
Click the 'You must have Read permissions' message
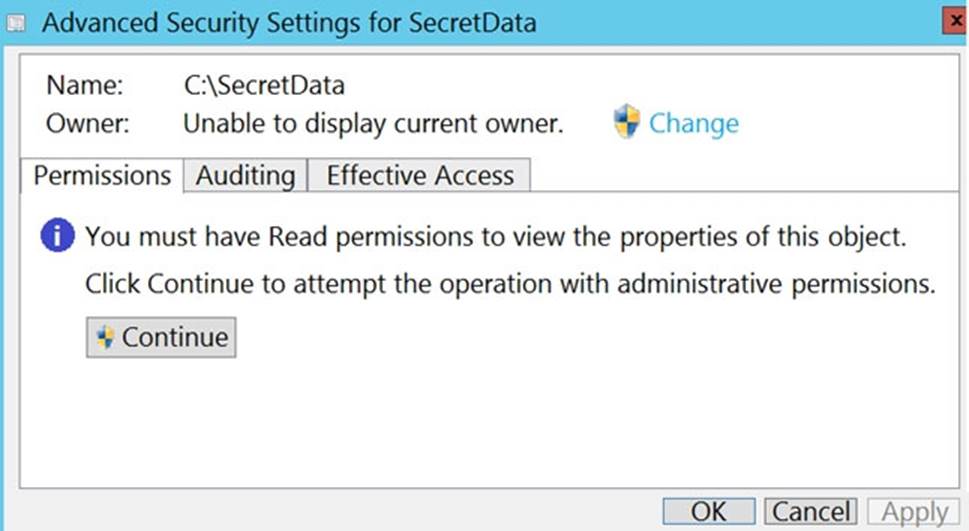click(x=495, y=237)
